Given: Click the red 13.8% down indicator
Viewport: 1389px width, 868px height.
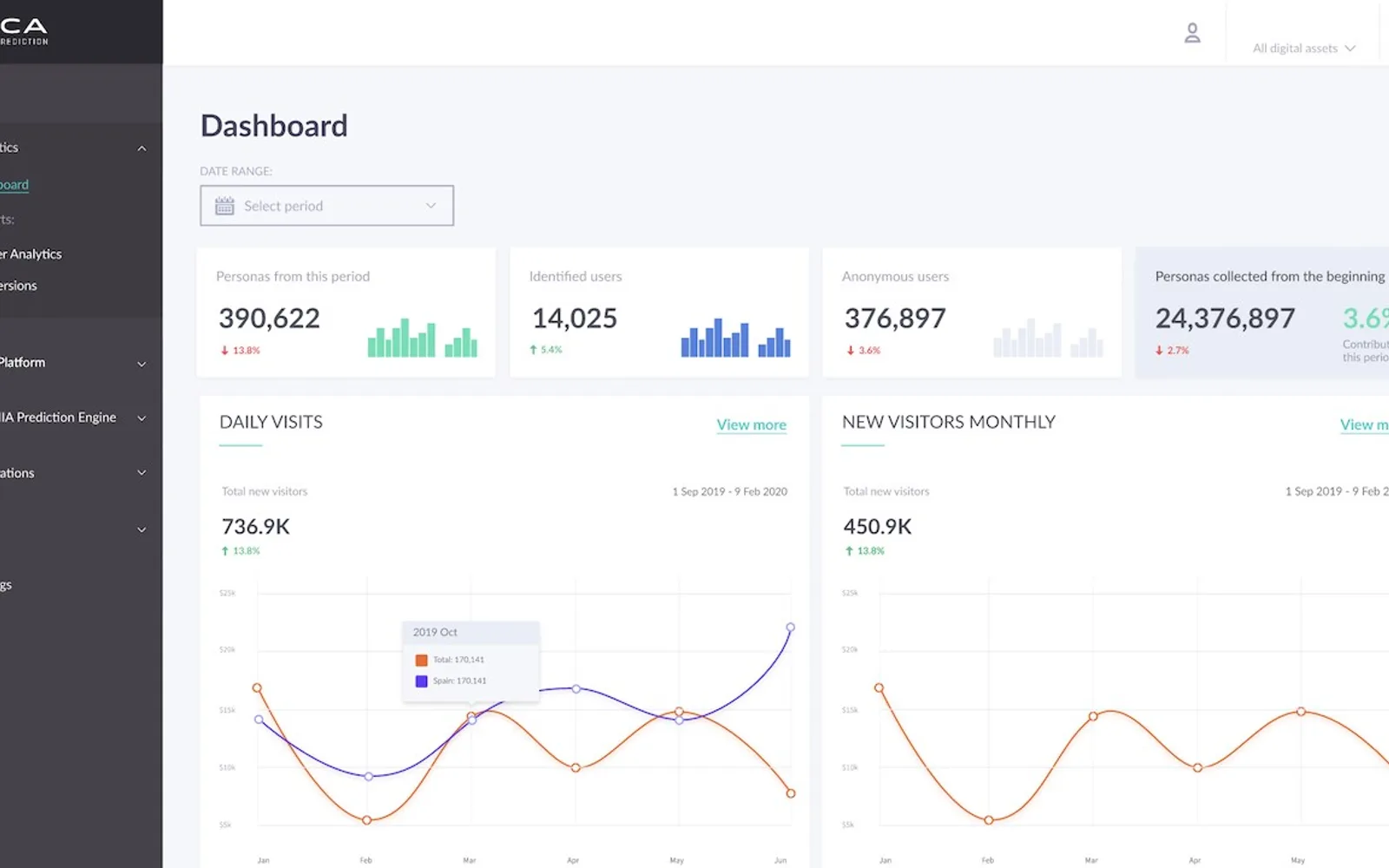Looking at the screenshot, I should point(240,351).
